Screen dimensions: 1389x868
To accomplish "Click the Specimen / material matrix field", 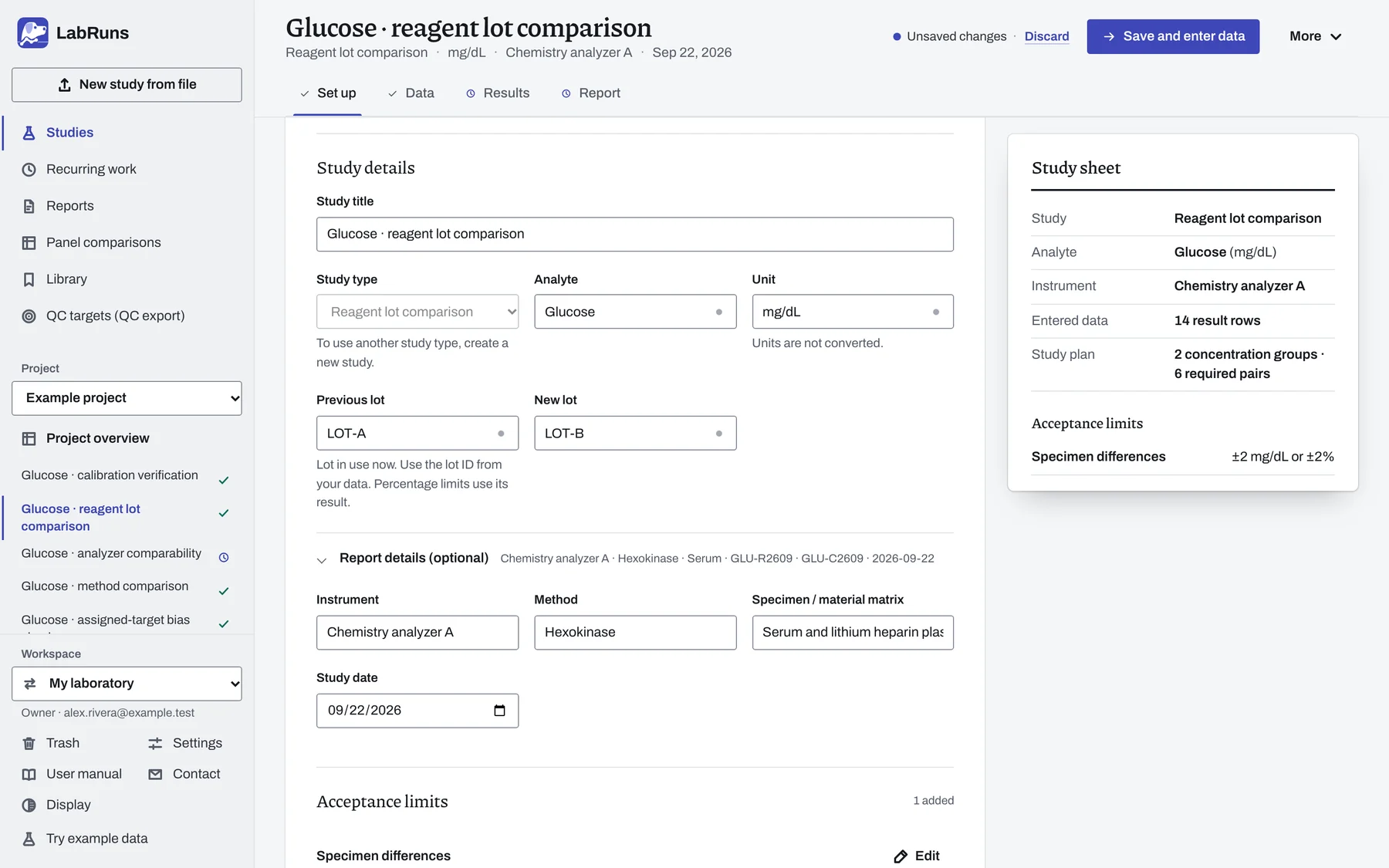I will click(x=853, y=633).
